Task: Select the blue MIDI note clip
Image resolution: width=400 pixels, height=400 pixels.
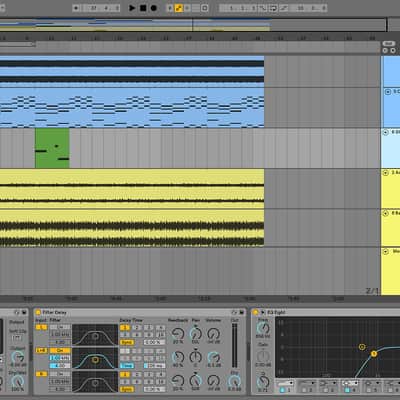Action: click(x=132, y=108)
